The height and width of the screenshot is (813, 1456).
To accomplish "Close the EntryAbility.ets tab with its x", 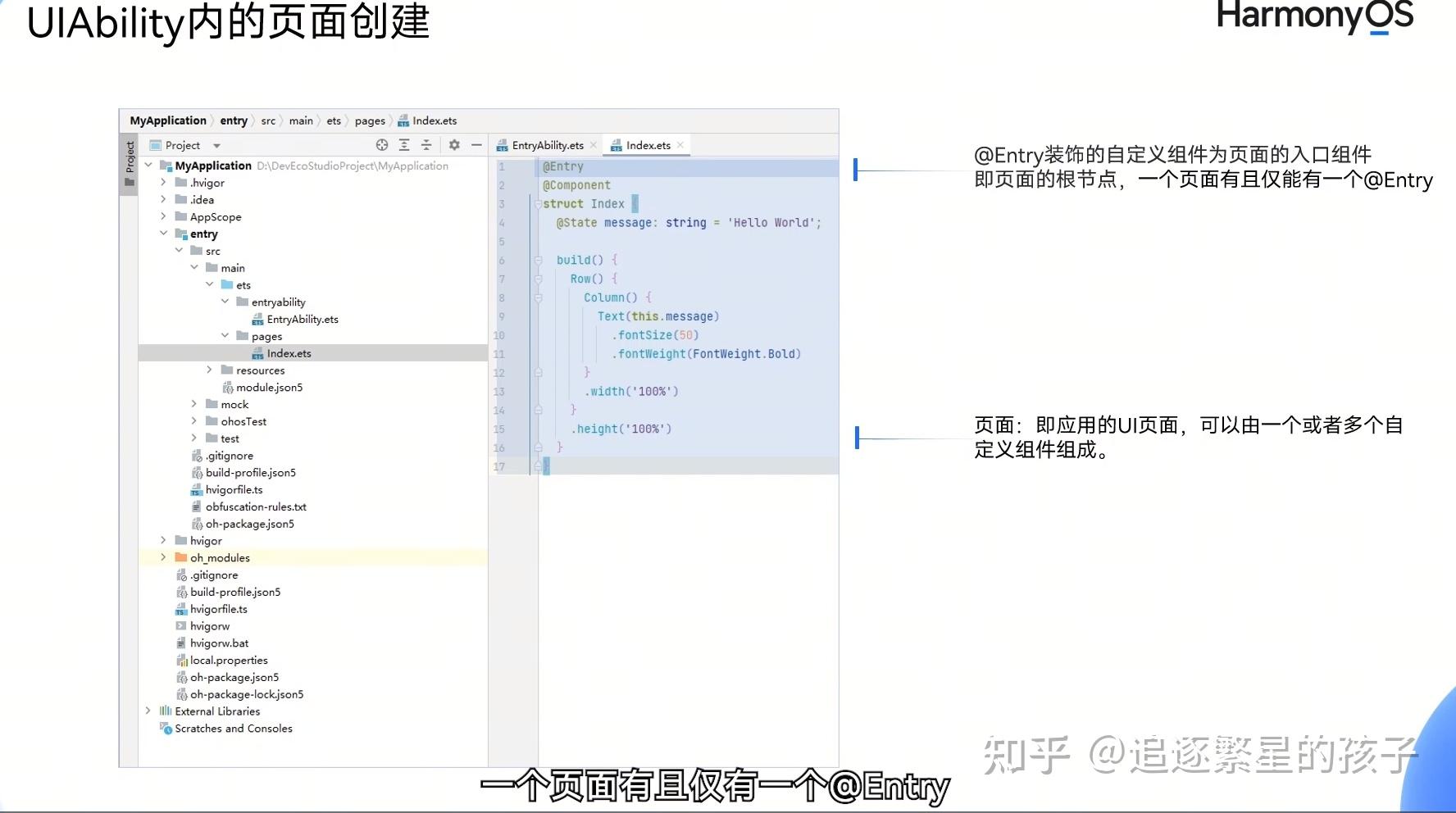I will (593, 144).
